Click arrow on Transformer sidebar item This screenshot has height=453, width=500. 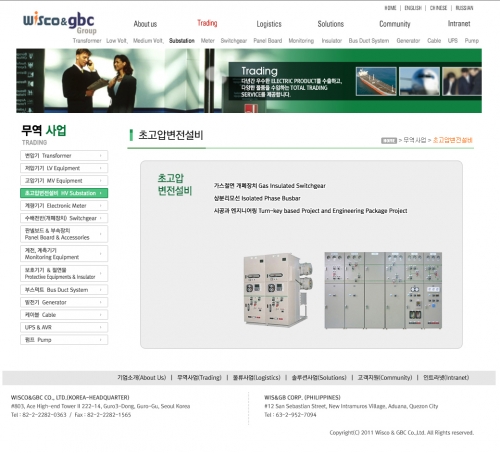click(100, 156)
